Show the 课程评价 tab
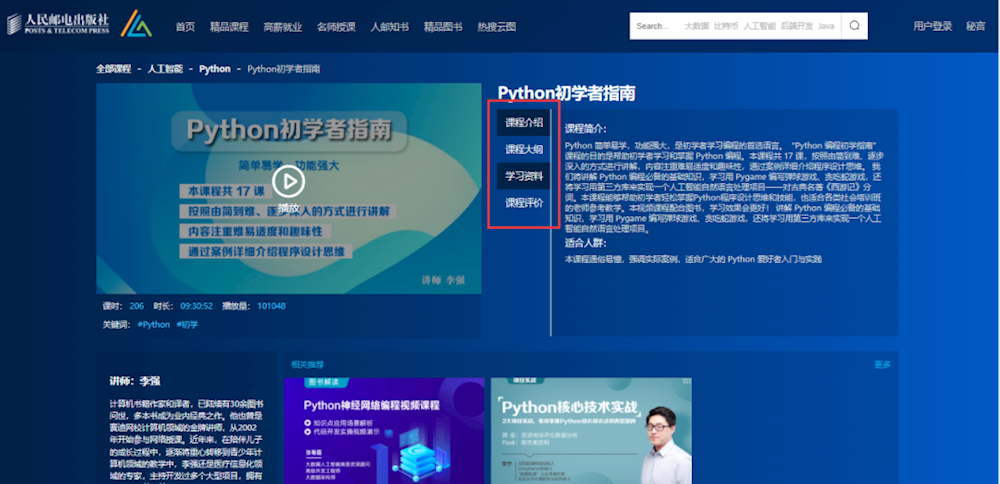 click(524, 203)
